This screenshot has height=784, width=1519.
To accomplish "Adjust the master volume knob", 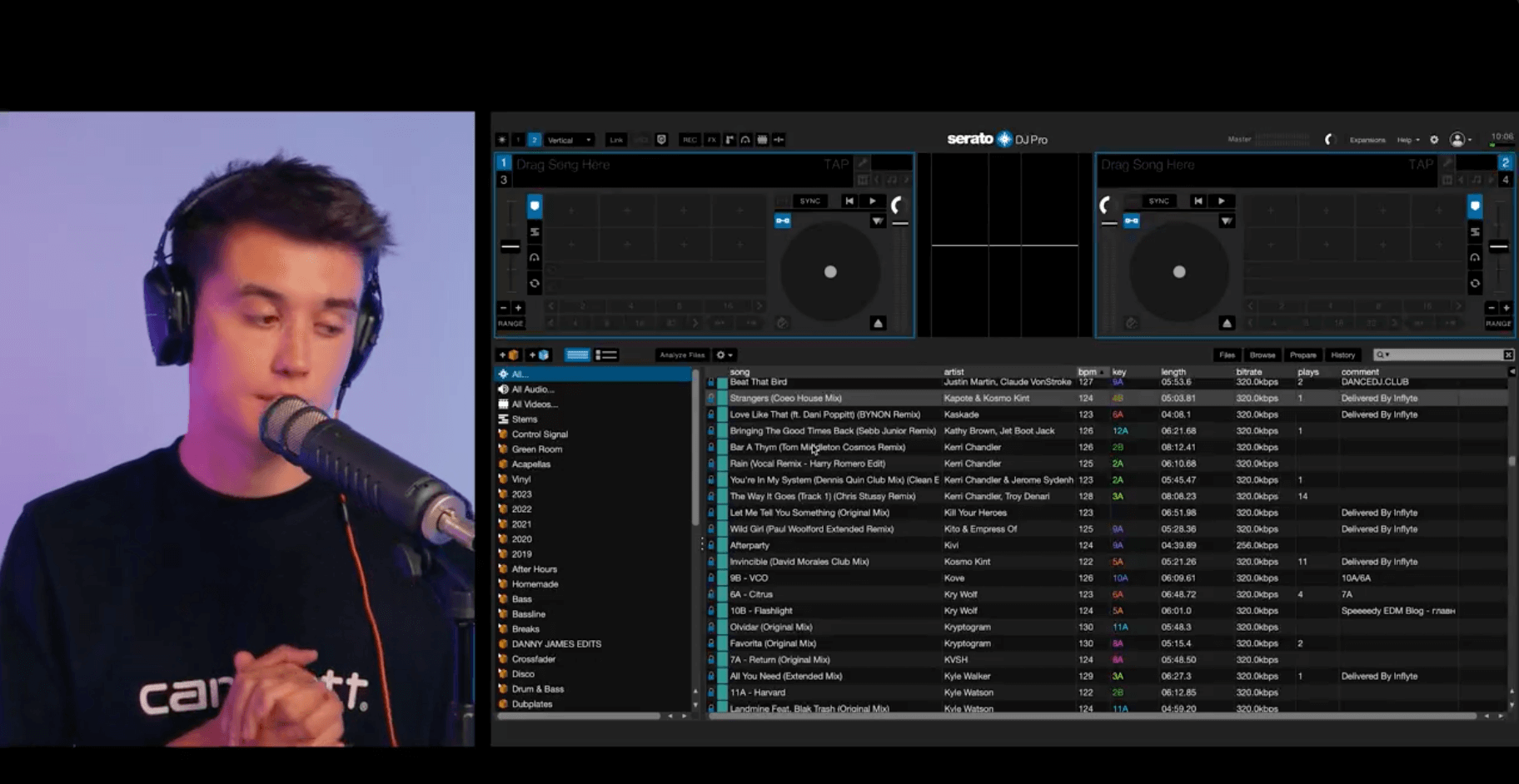I will (1329, 140).
